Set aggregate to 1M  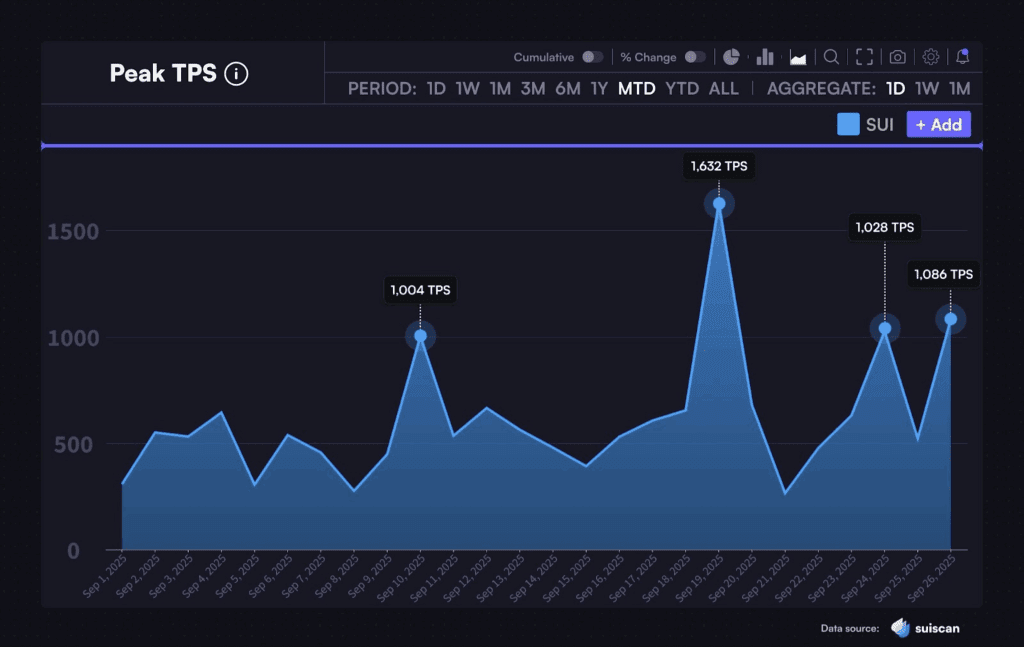[x=960, y=88]
